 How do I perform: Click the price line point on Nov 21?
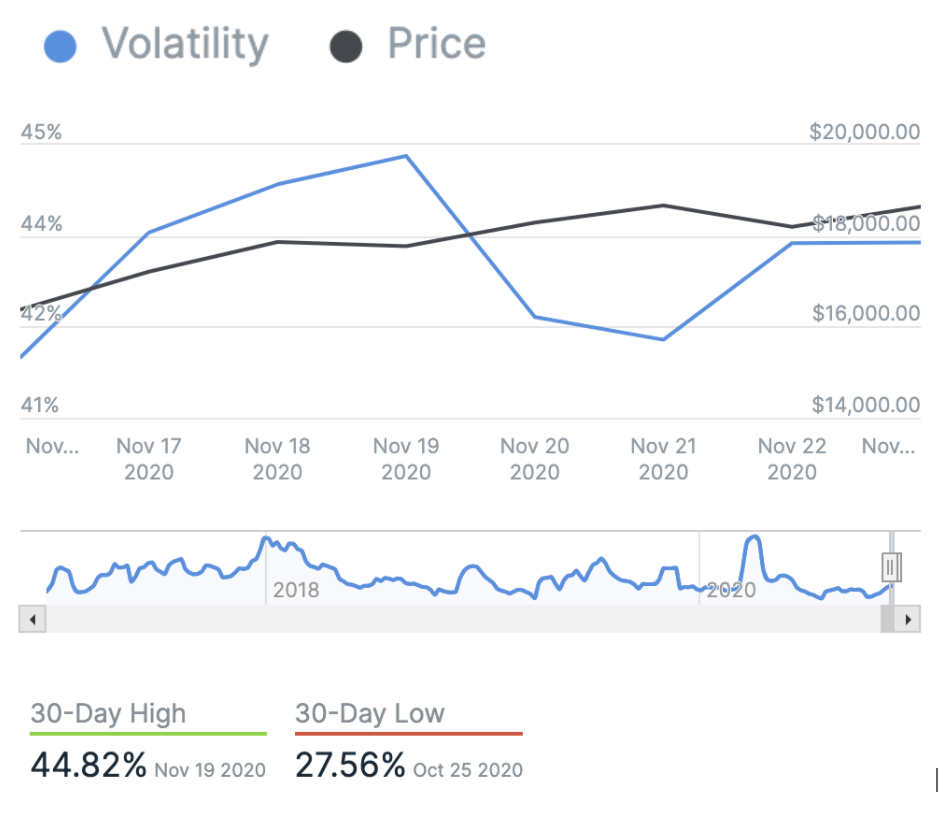[663, 206]
